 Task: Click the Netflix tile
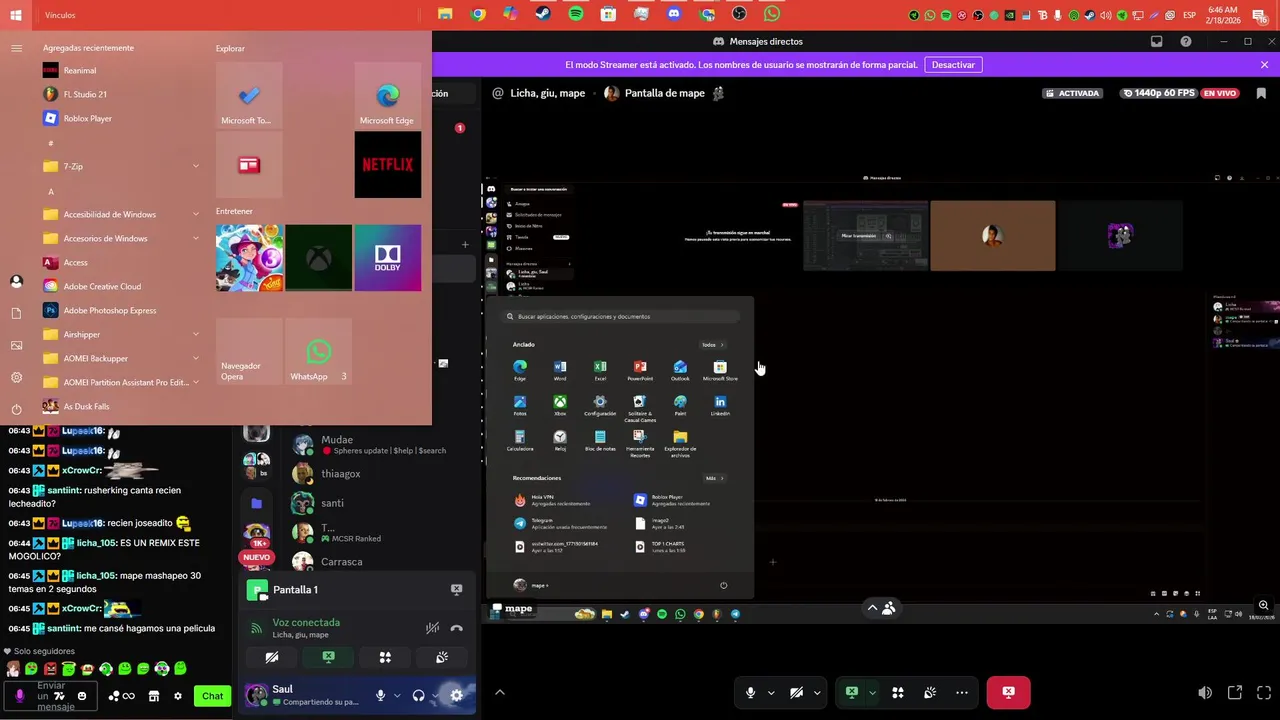click(388, 164)
